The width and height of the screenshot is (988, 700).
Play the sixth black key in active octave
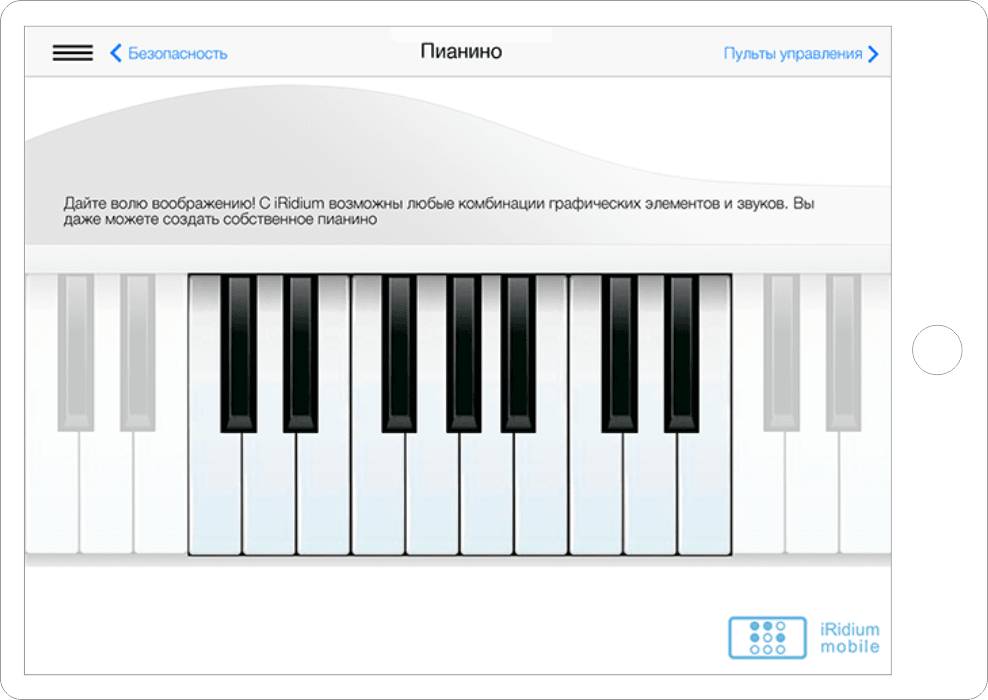pos(619,353)
